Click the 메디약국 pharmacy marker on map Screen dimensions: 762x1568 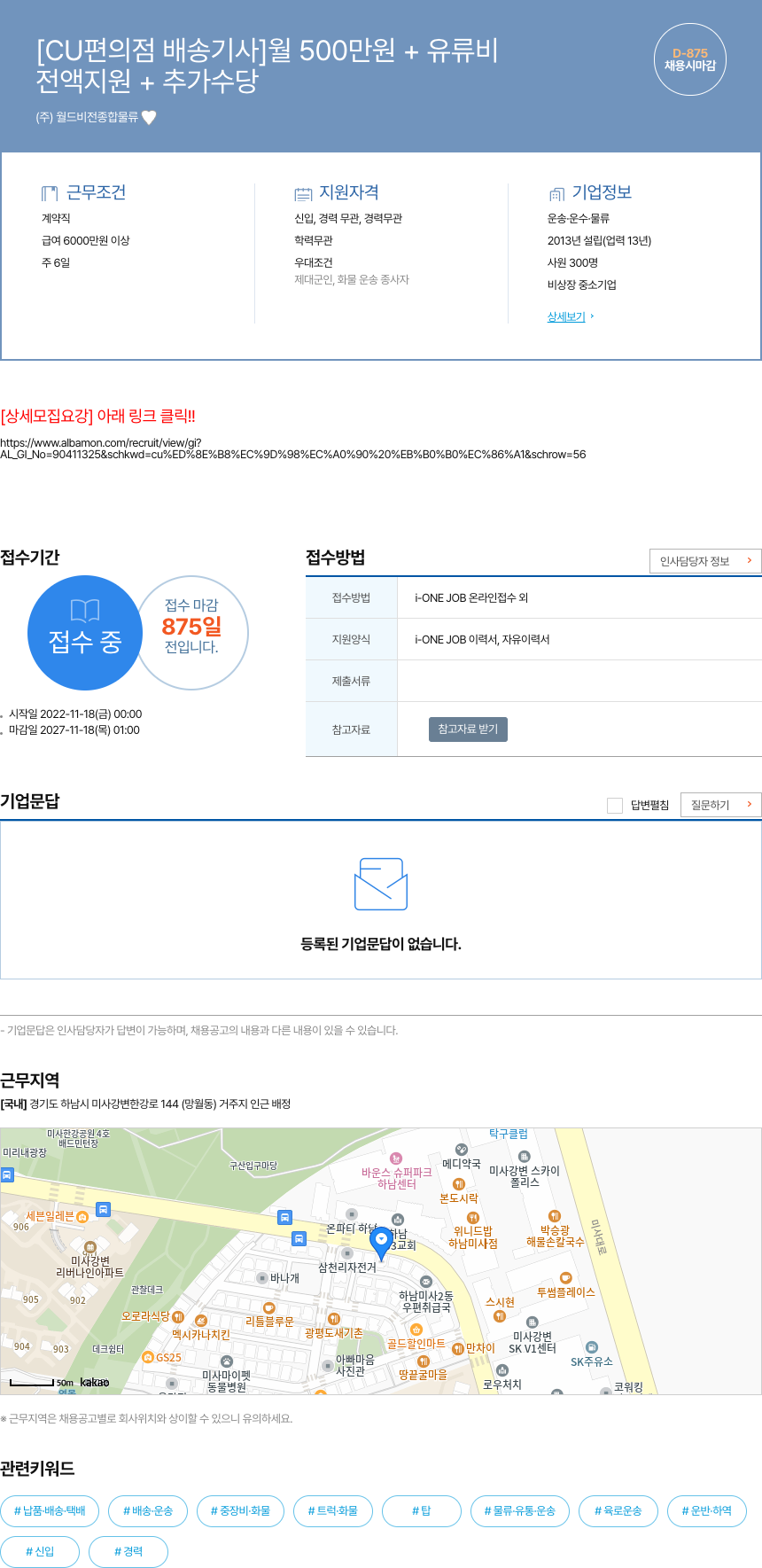[x=461, y=1150]
